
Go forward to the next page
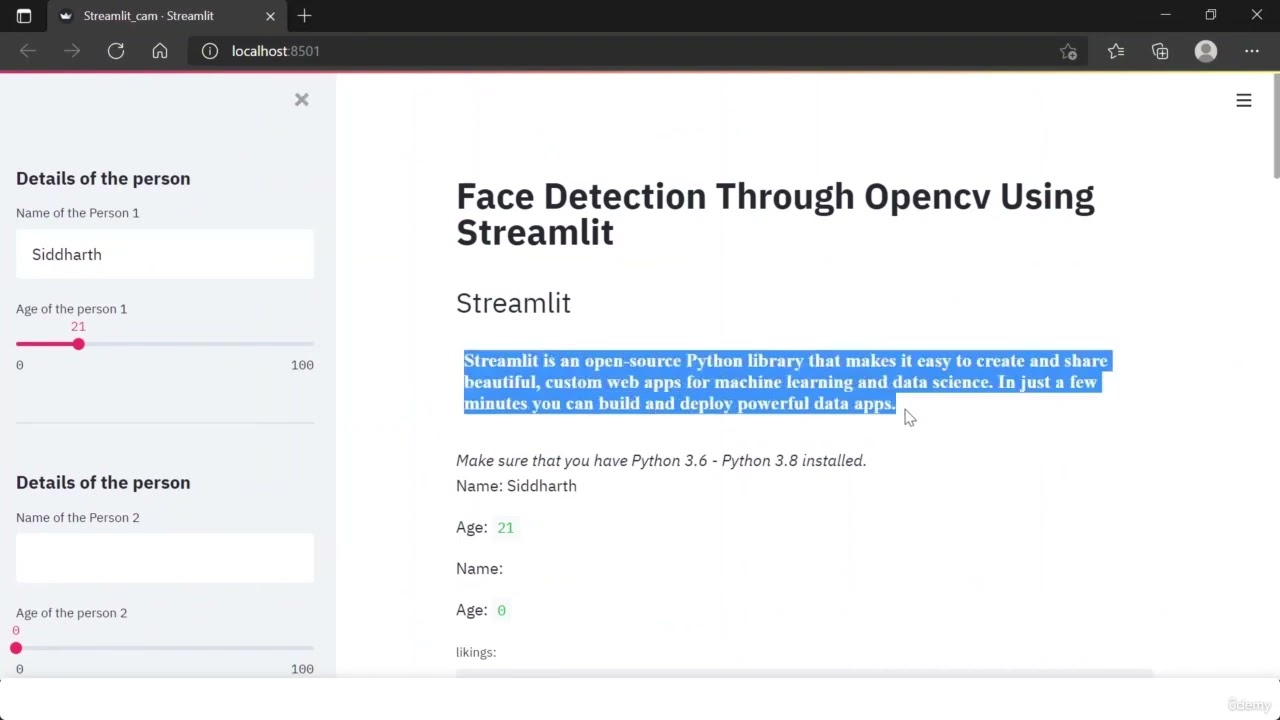pos(72,51)
